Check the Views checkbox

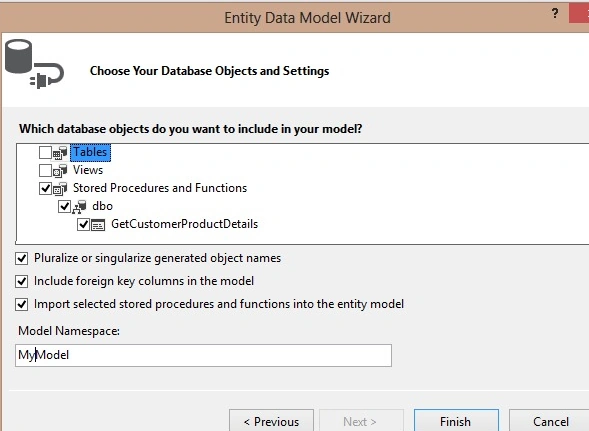(45, 171)
